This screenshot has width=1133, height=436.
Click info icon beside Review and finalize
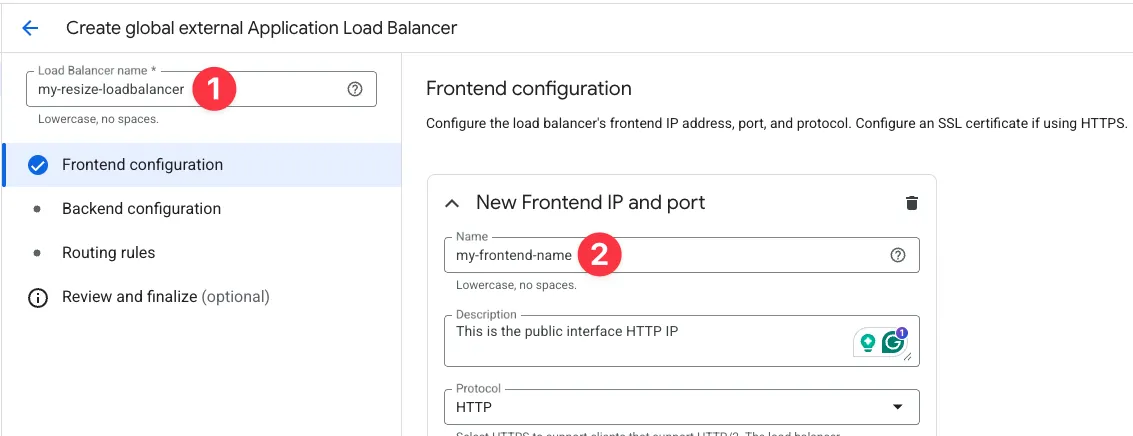tap(38, 297)
